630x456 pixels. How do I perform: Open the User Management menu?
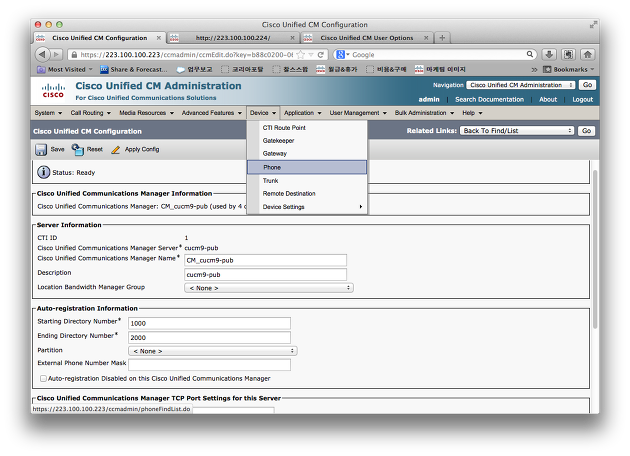358,113
